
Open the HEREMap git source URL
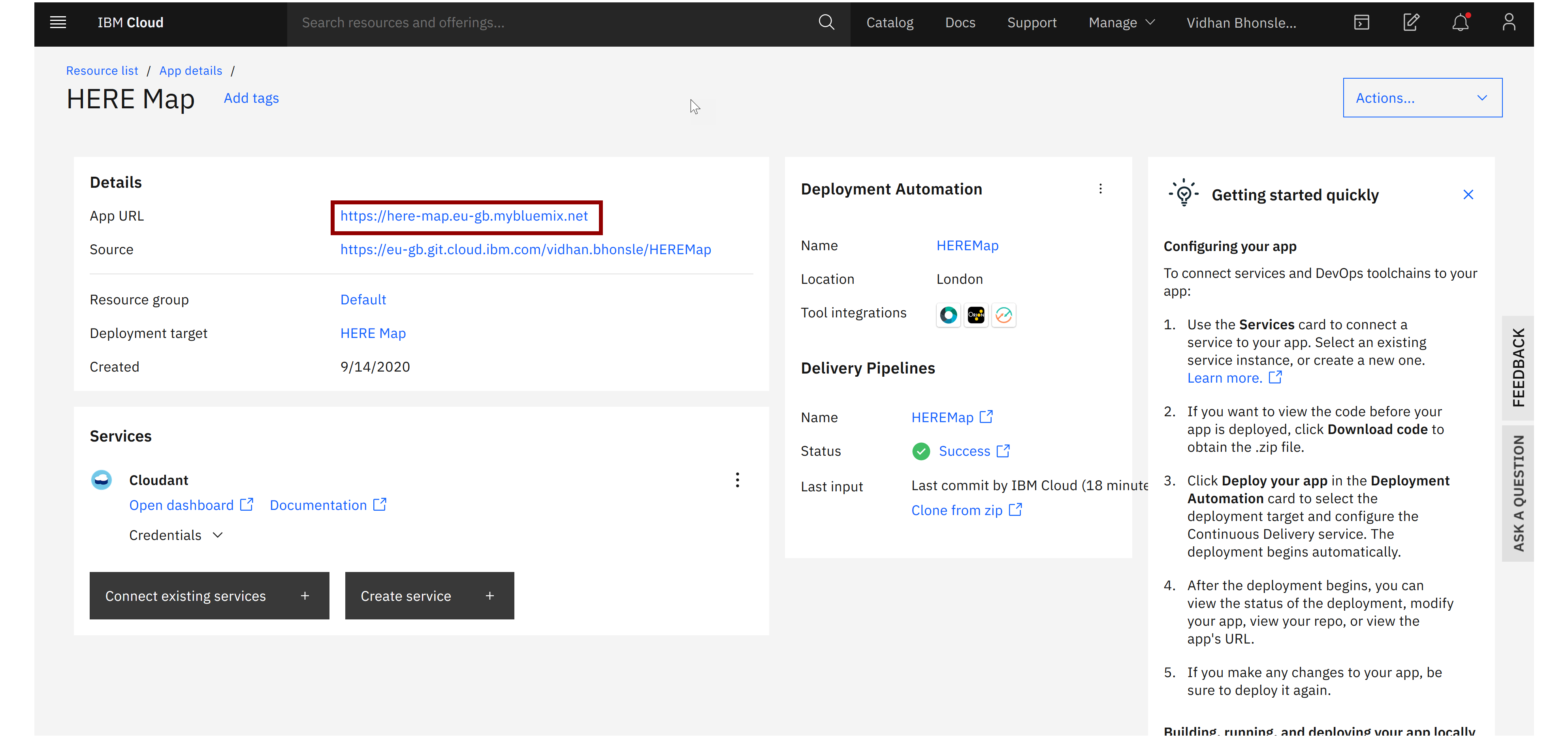coord(525,249)
